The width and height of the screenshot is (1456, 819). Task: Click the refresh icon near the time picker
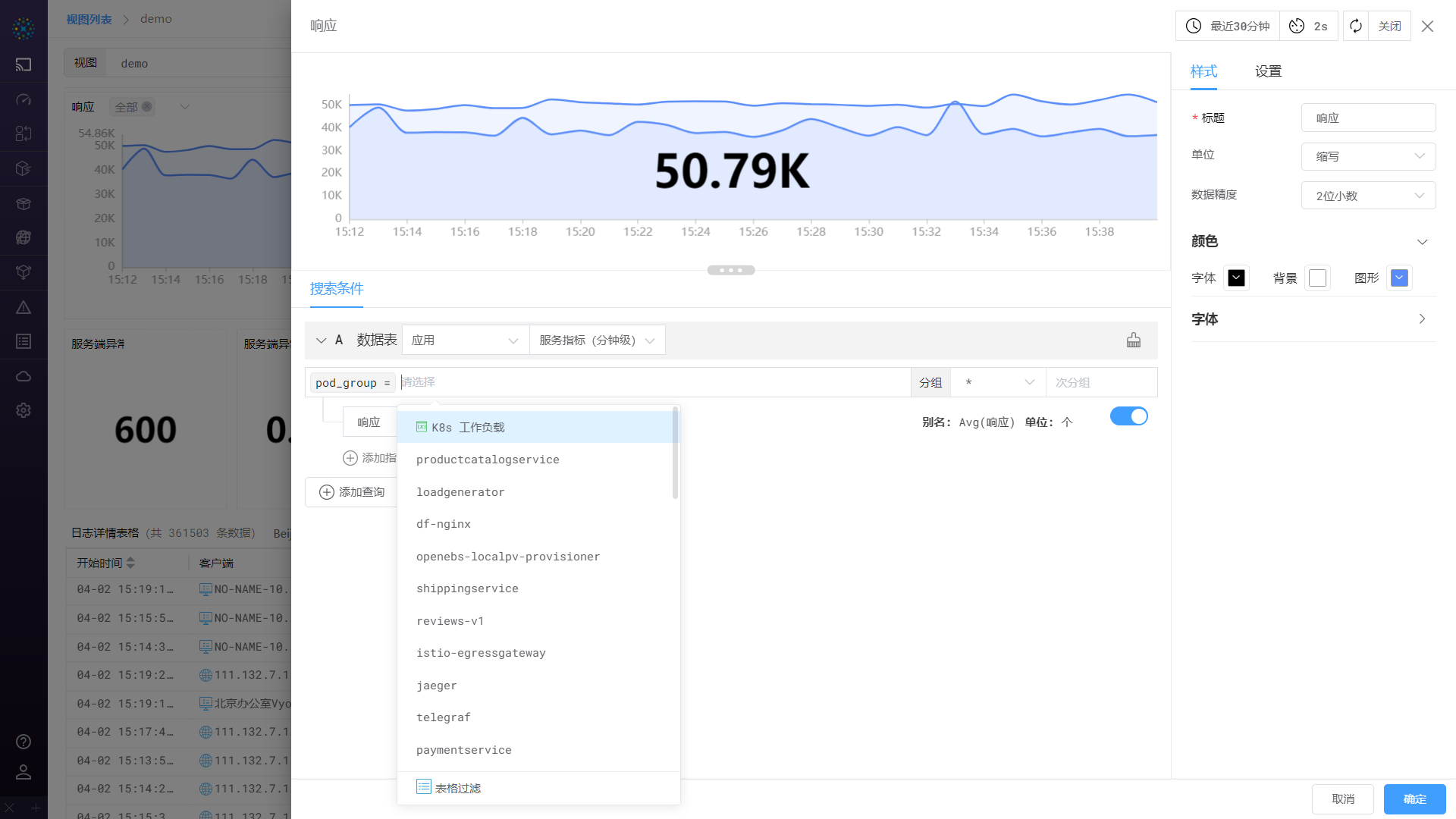tap(1355, 25)
